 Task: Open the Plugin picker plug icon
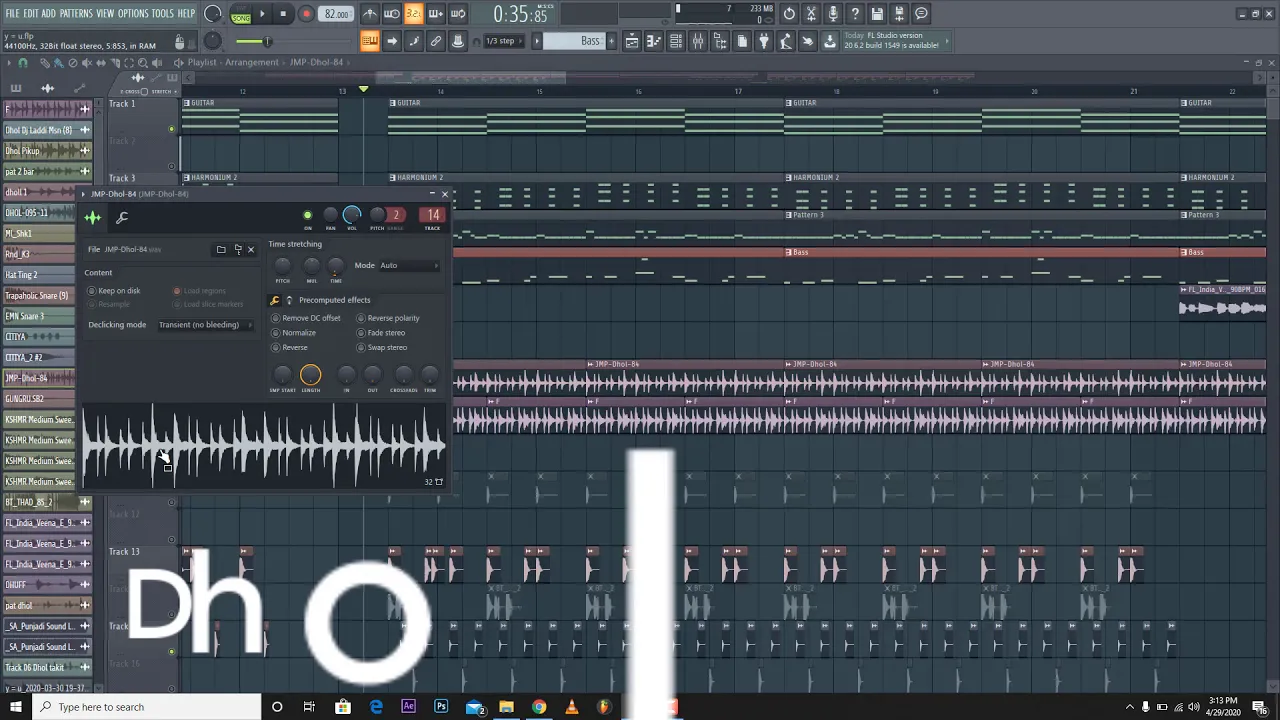764,41
